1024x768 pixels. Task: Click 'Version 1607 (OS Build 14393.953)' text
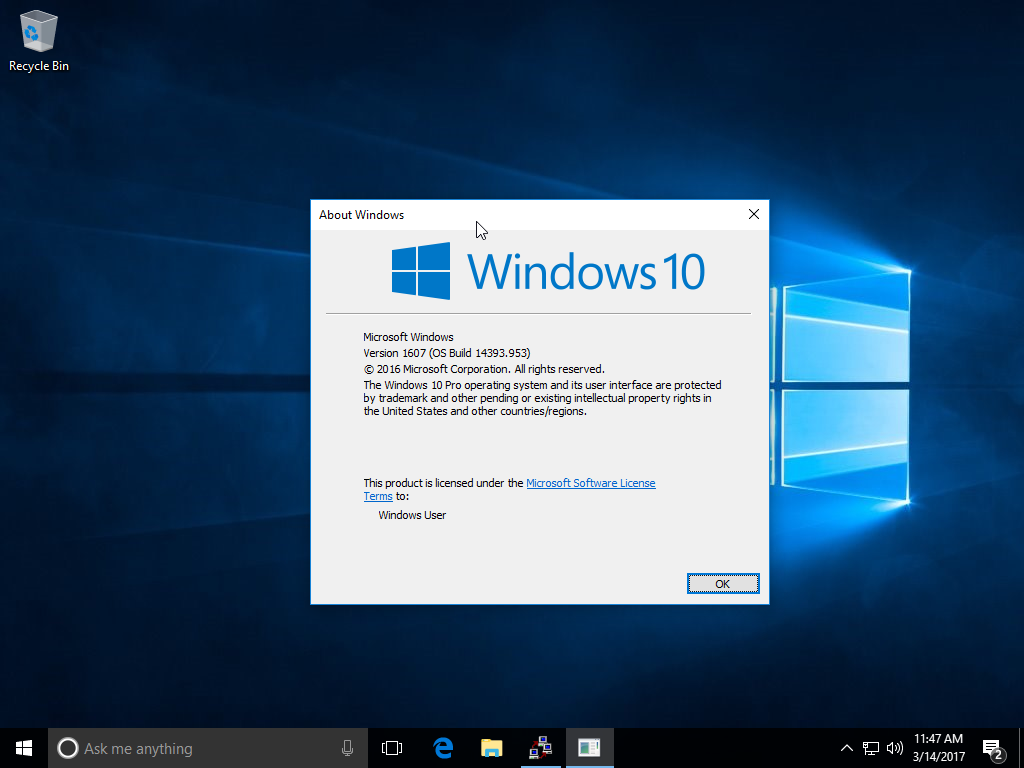(447, 353)
